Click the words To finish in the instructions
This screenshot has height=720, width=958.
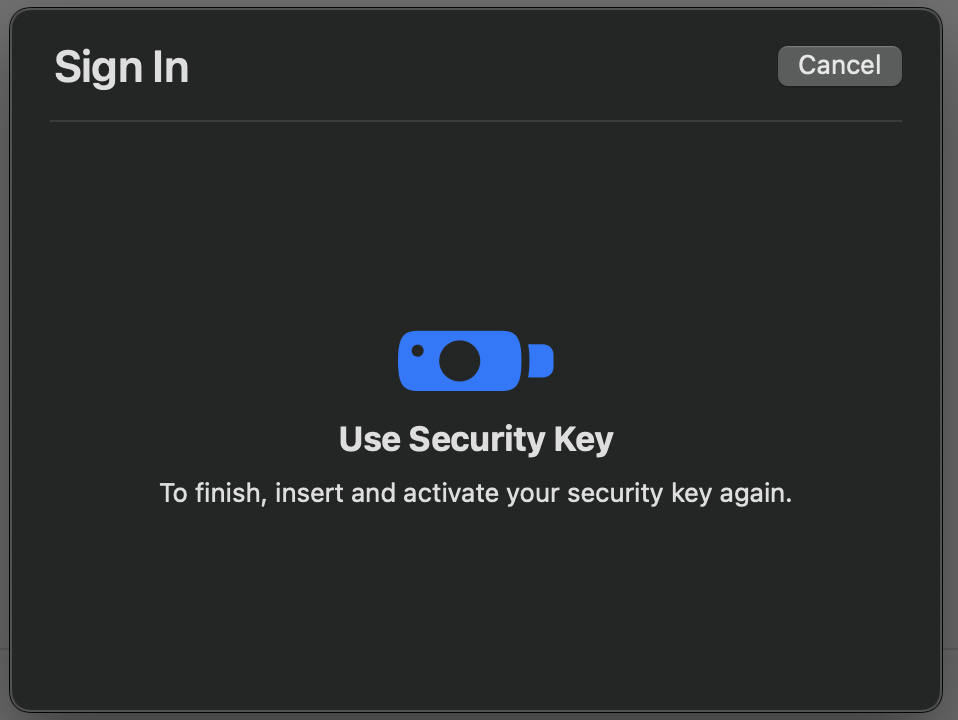[x=214, y=493]
